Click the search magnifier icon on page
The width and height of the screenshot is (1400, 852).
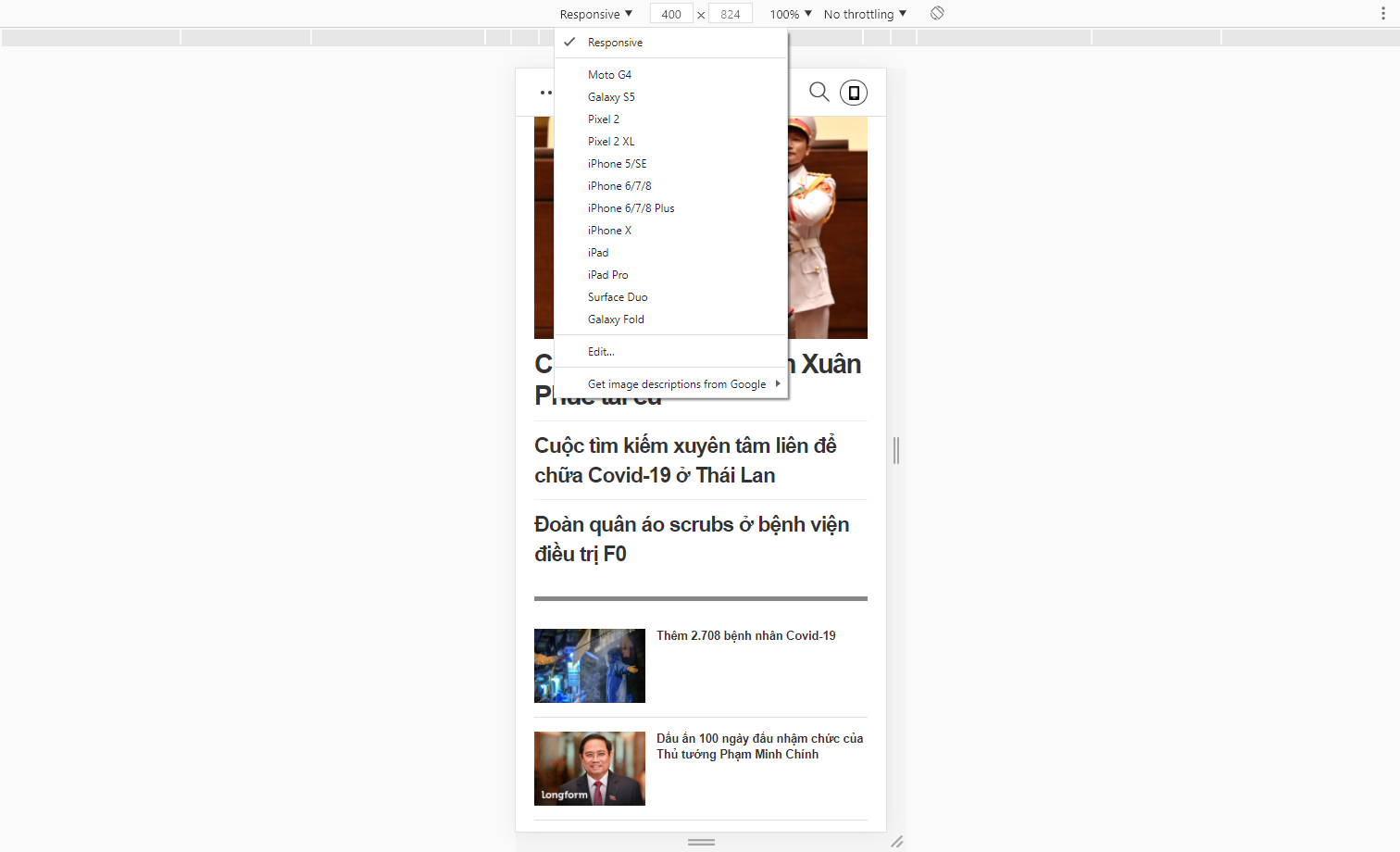click(819, 92)
